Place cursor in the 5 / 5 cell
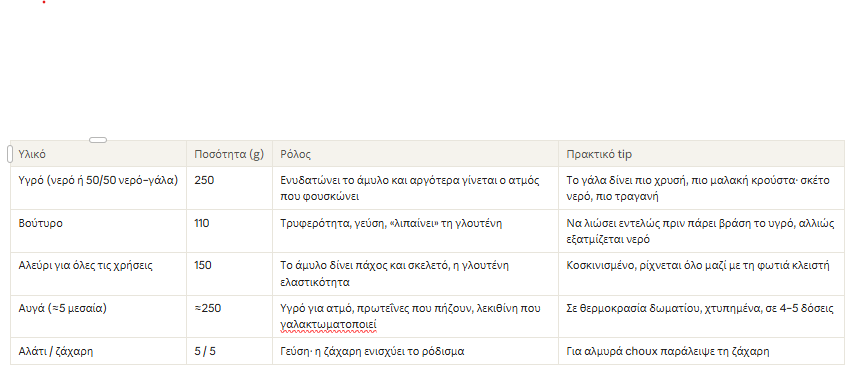 click(x=229, y=351)
